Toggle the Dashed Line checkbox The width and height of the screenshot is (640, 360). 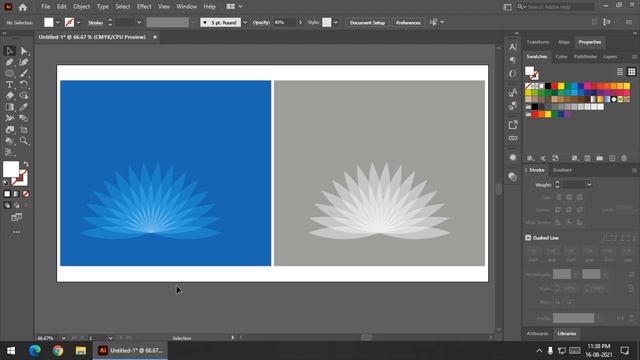(528, 238)
